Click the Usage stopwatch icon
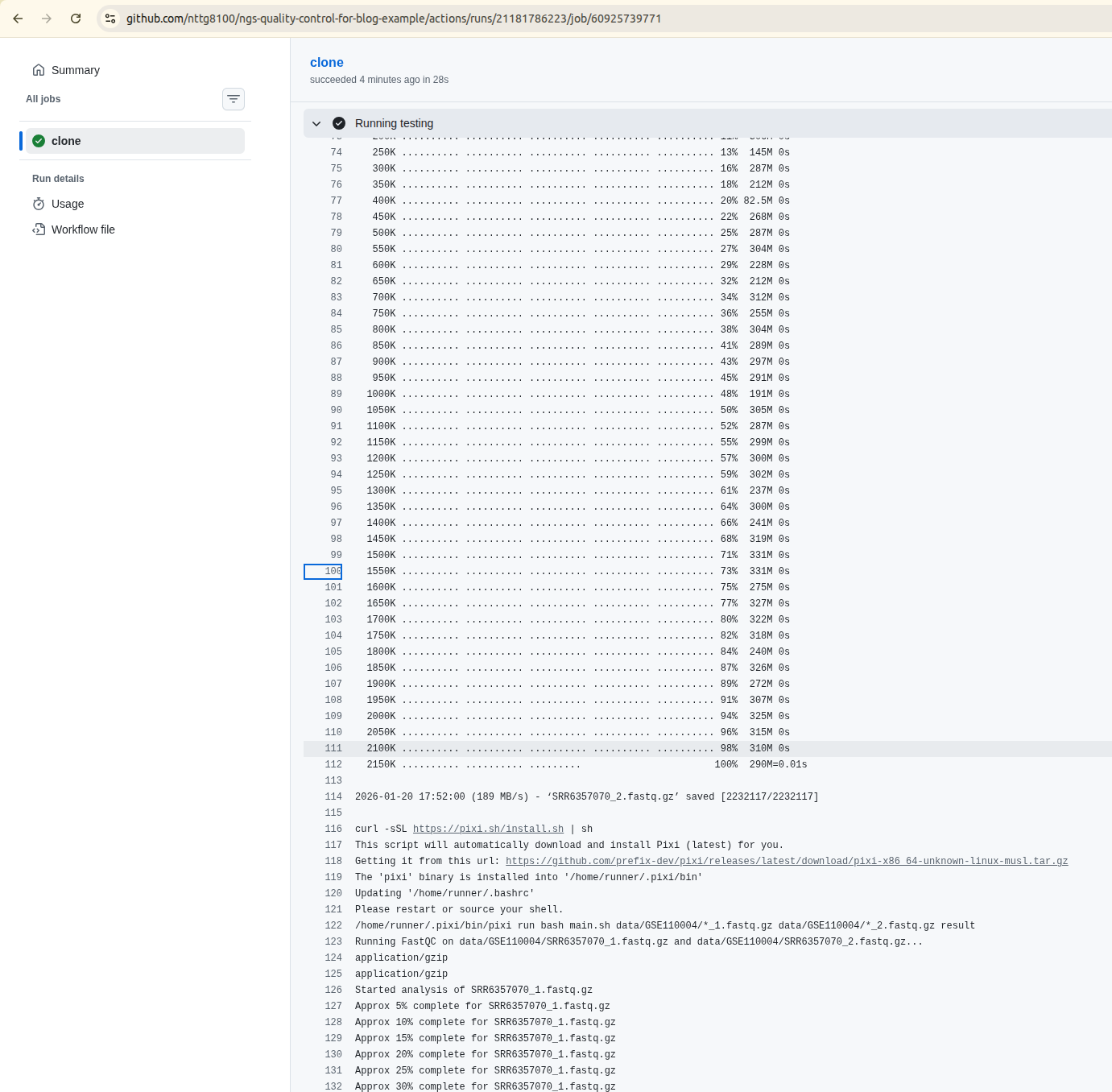The width and height of the screenshot is (1112, 1092). [x=39, y=204]
